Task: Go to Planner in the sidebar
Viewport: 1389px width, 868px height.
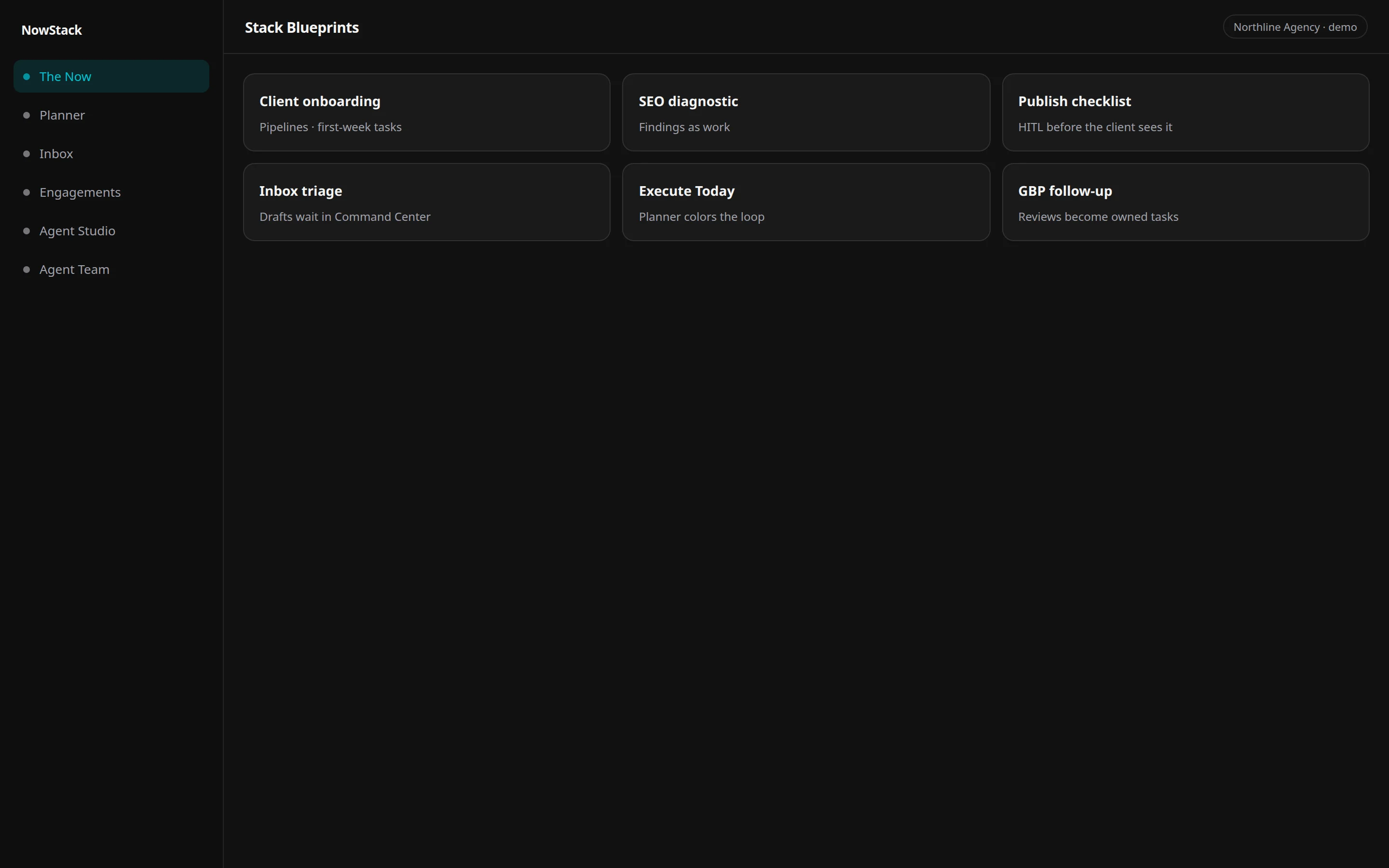Action: tap(111, 115)
